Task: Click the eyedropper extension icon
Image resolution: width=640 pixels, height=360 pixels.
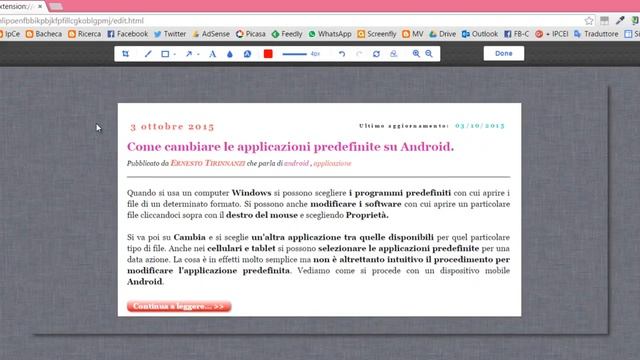Action: 620,20
